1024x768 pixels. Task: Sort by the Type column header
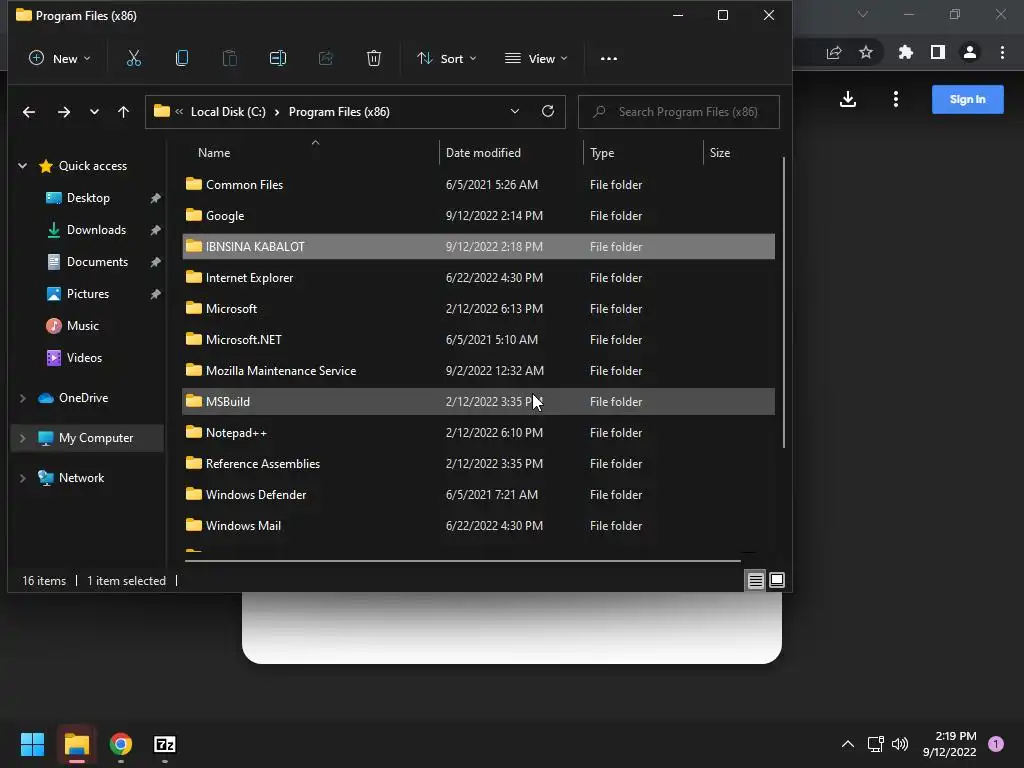(x=643, y=153)
